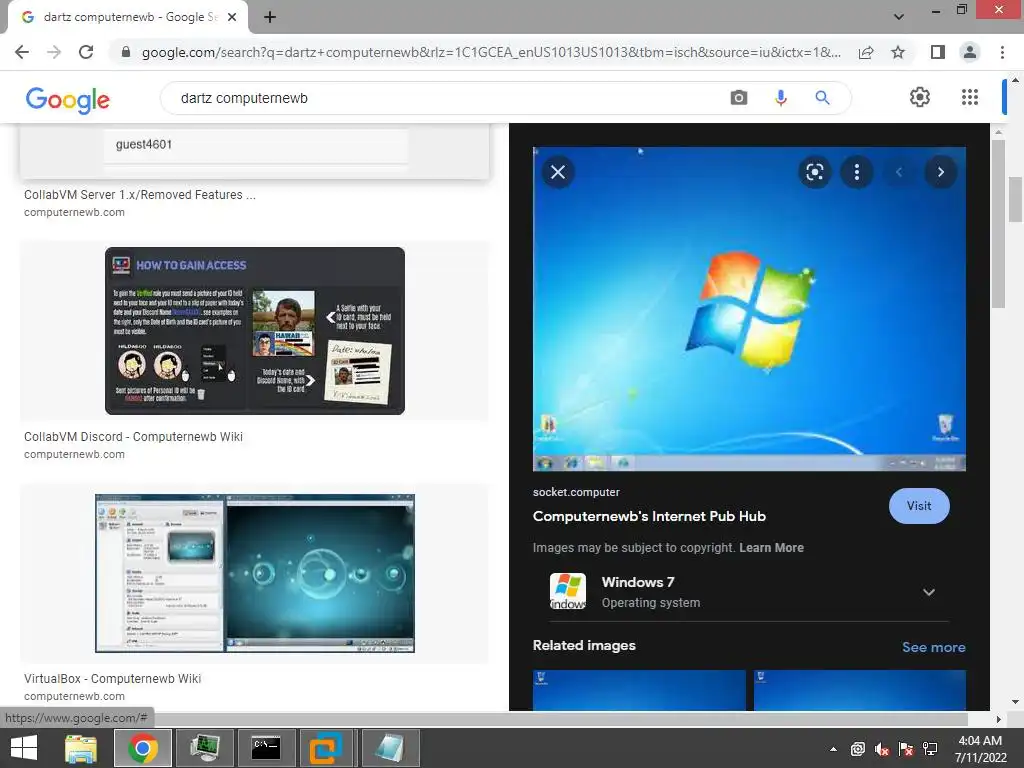Open the first related image thumbnail
The height and width of the screenshot is (768, 1024).
pos(639,690)
